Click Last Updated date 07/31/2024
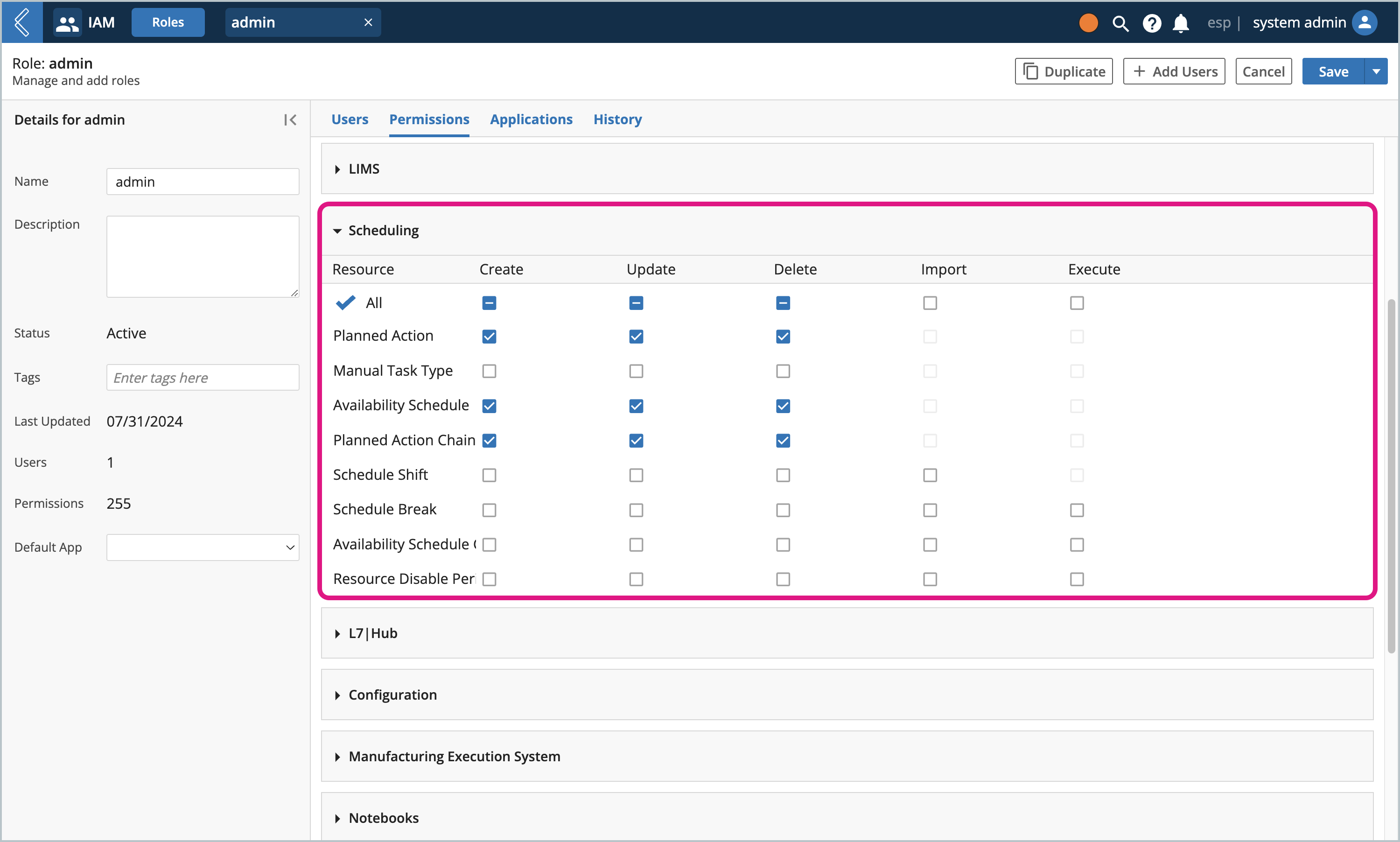 point(144,421)
